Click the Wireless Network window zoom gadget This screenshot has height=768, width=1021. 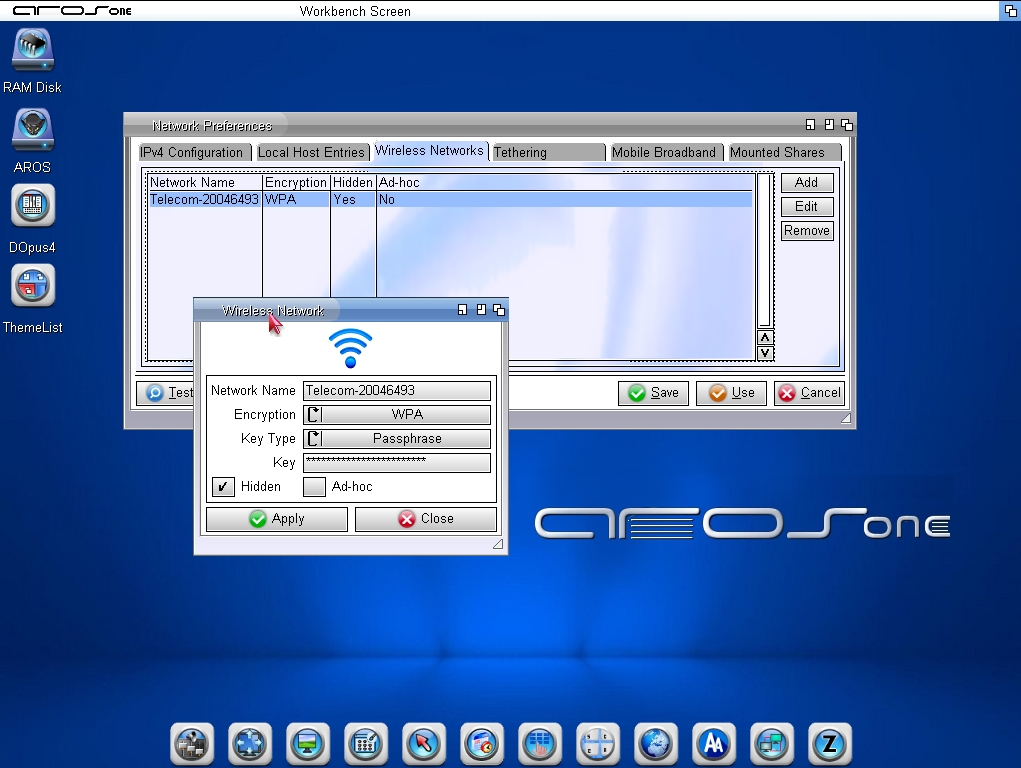click(481, 310)
